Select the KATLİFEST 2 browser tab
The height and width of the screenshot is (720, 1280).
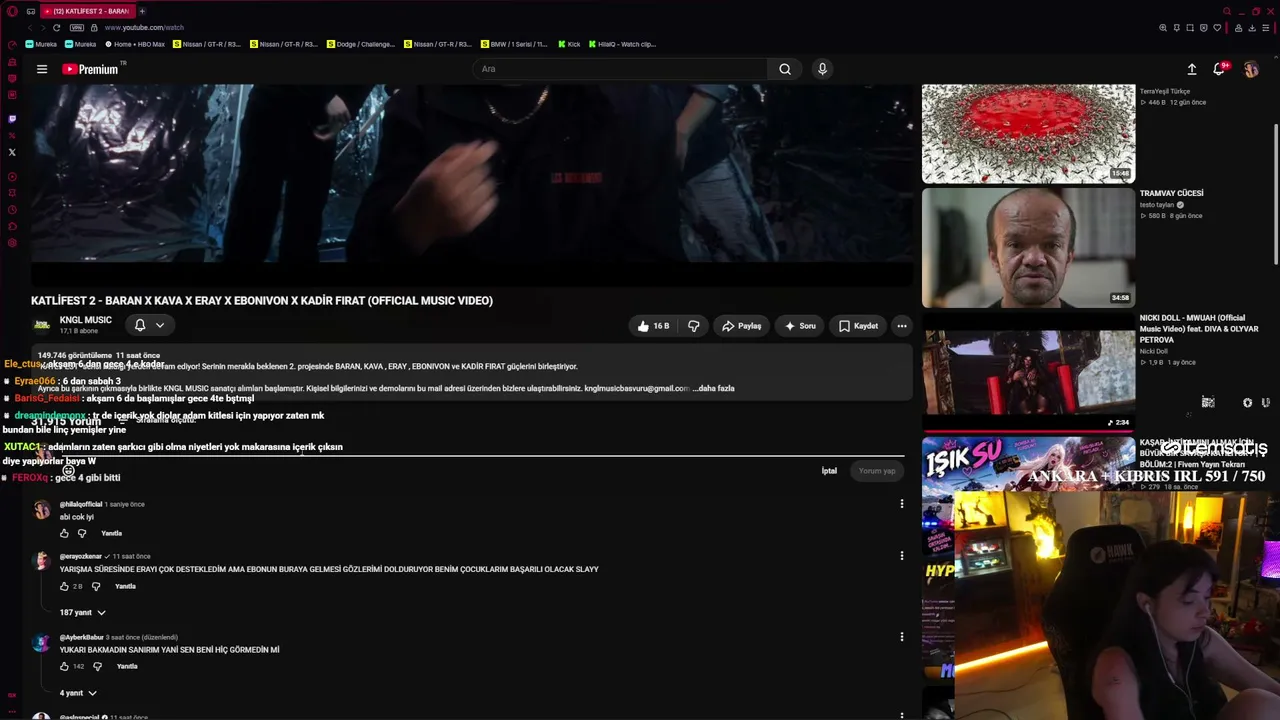[87, 11]
